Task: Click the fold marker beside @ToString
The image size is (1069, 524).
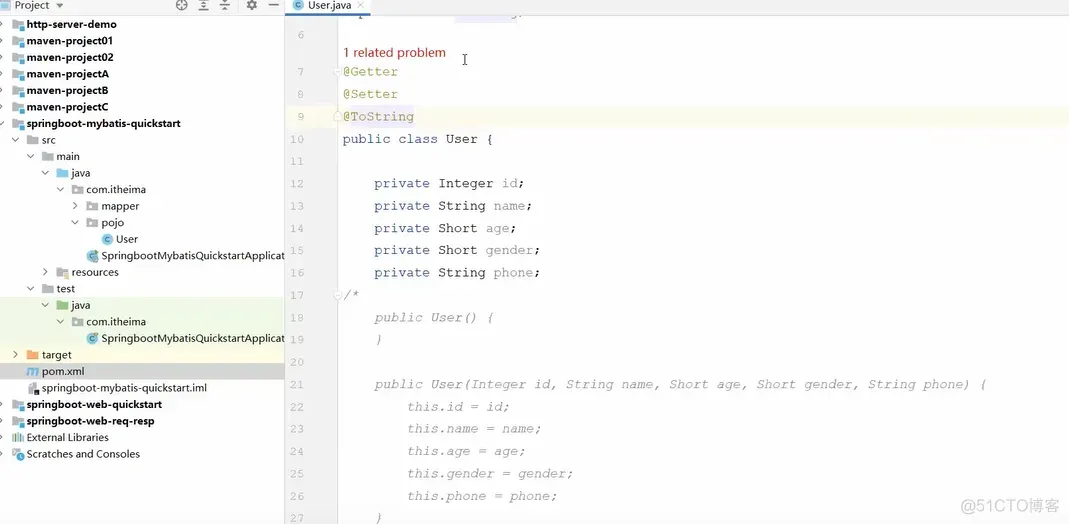Action: [337, 117]
